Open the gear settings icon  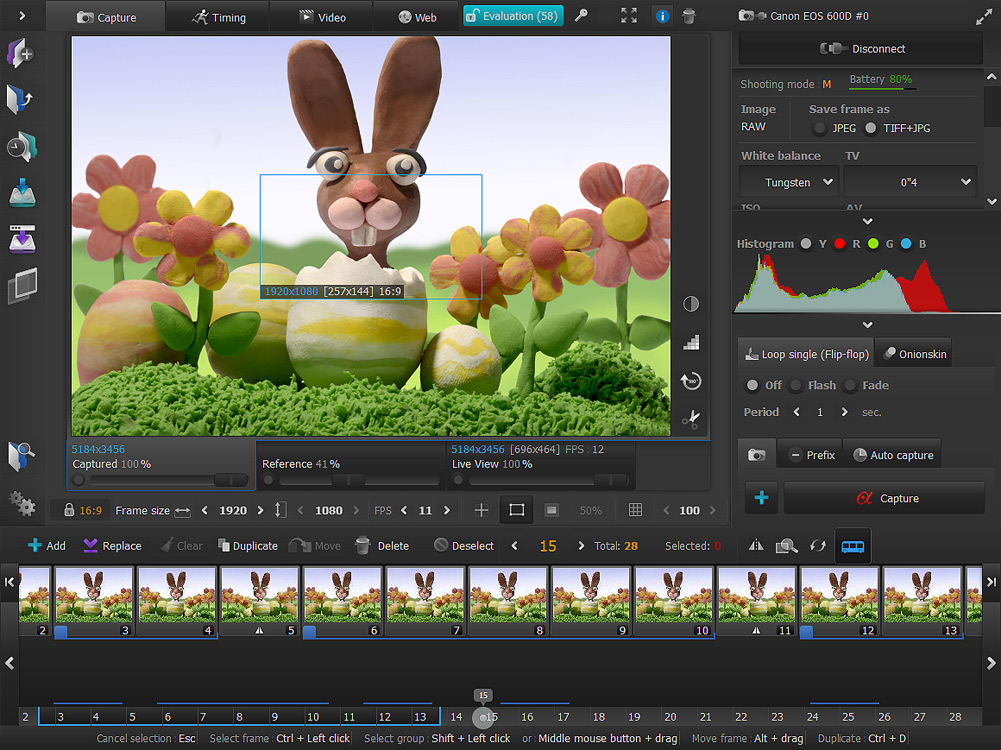tap(21, 501)
